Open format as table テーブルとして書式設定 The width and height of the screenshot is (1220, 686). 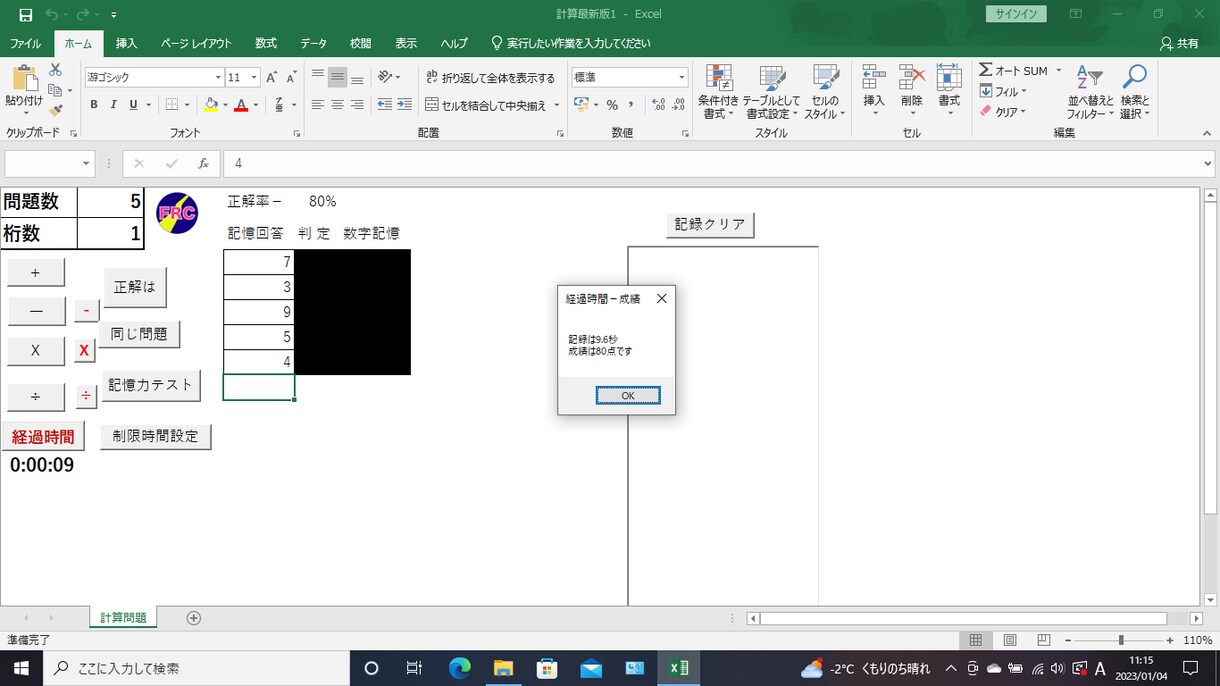click(772, 92)
